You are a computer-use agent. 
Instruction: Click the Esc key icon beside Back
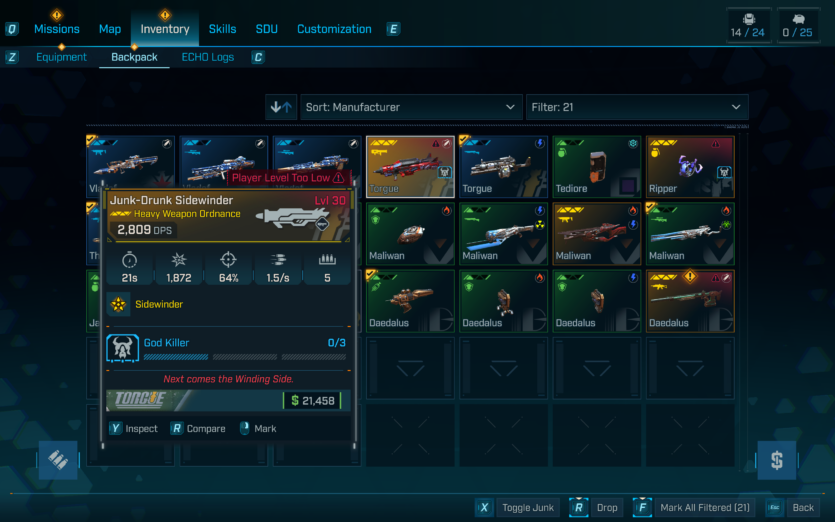coord(775,508)
